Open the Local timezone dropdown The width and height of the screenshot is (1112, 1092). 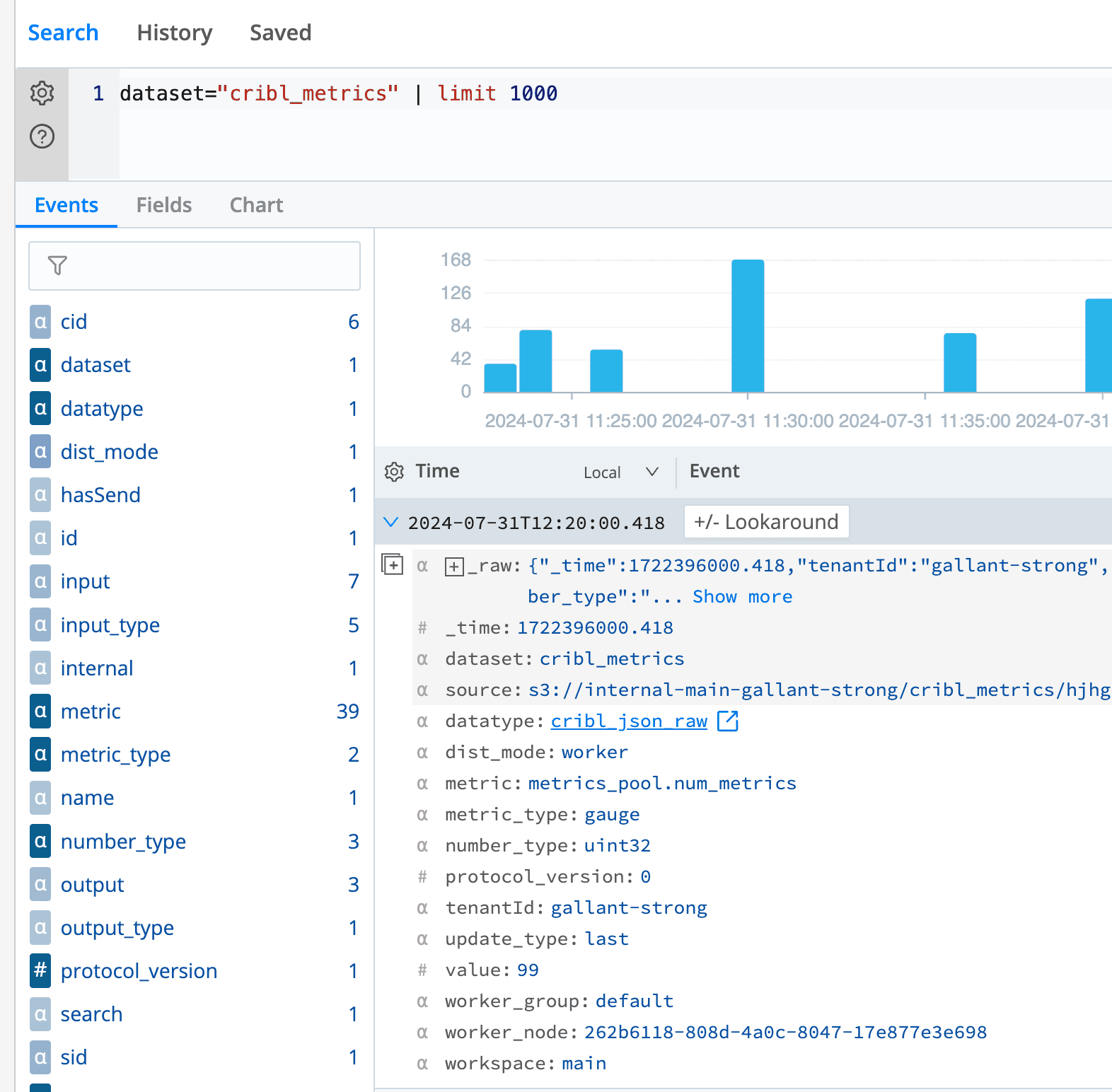tap(620, 472)
